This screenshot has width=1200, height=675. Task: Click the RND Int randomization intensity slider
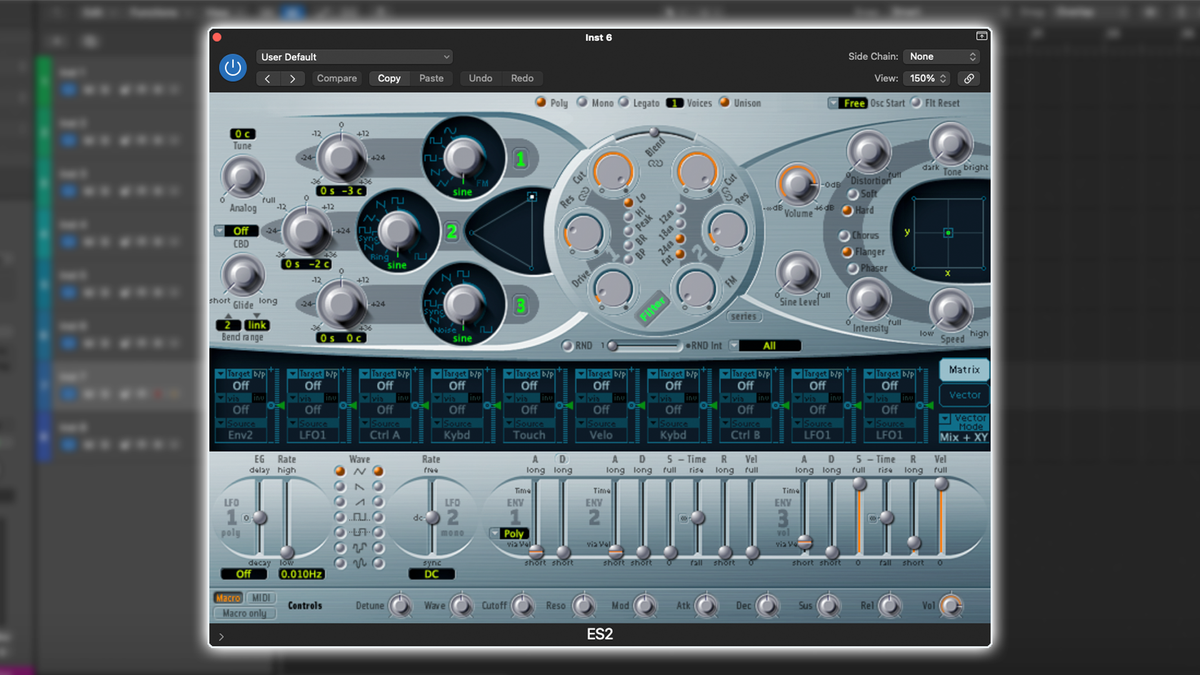(644, 345)
